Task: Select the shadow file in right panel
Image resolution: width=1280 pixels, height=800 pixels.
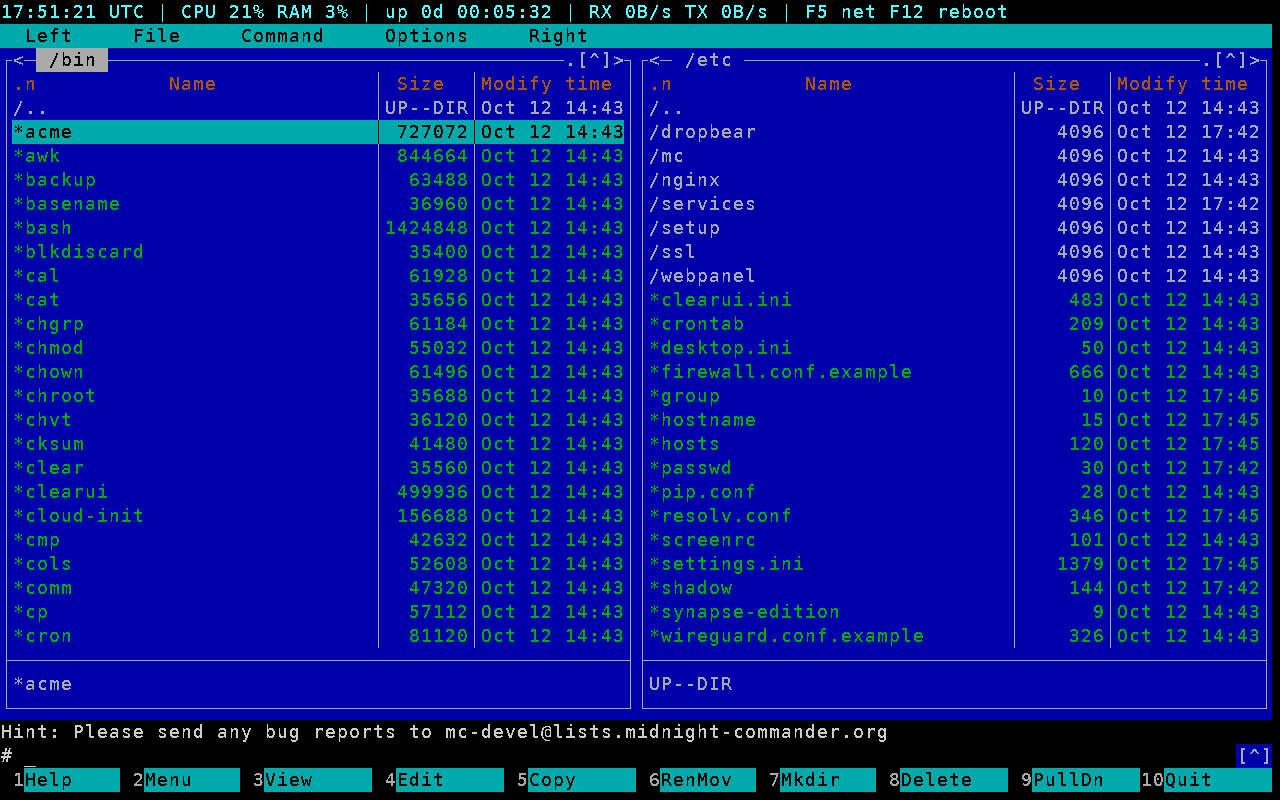Action: [x=954, y=588]
